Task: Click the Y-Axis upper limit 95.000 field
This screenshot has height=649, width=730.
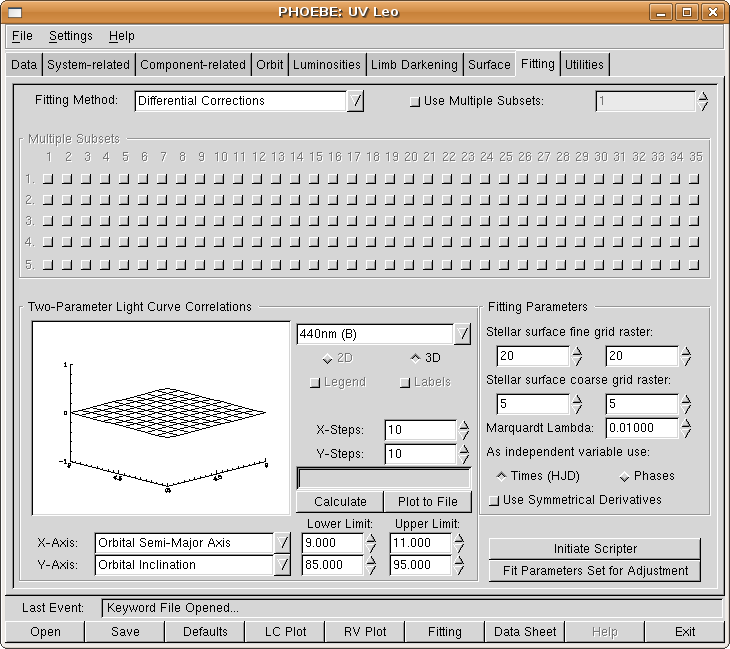Action: (x=420, y=565)
